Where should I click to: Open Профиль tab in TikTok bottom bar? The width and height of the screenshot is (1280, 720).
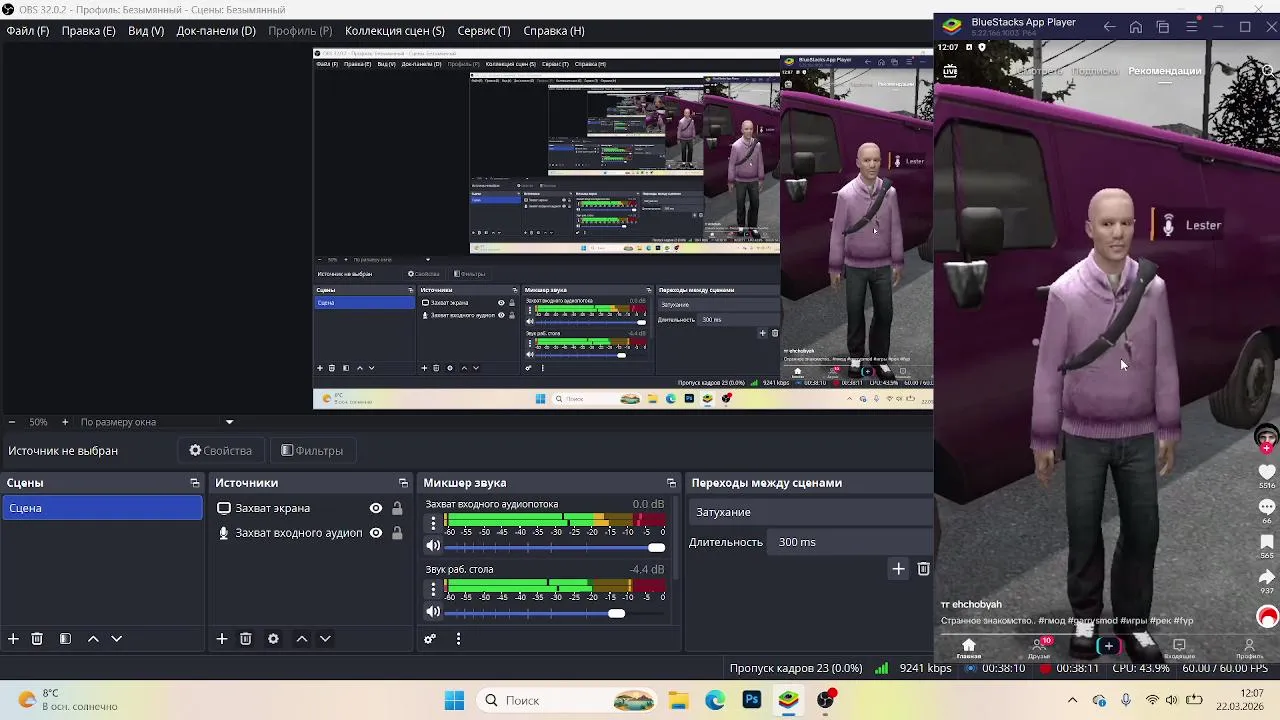[1249, 649]
